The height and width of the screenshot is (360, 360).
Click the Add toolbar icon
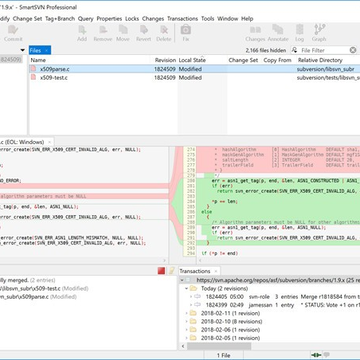pos(82,30)
